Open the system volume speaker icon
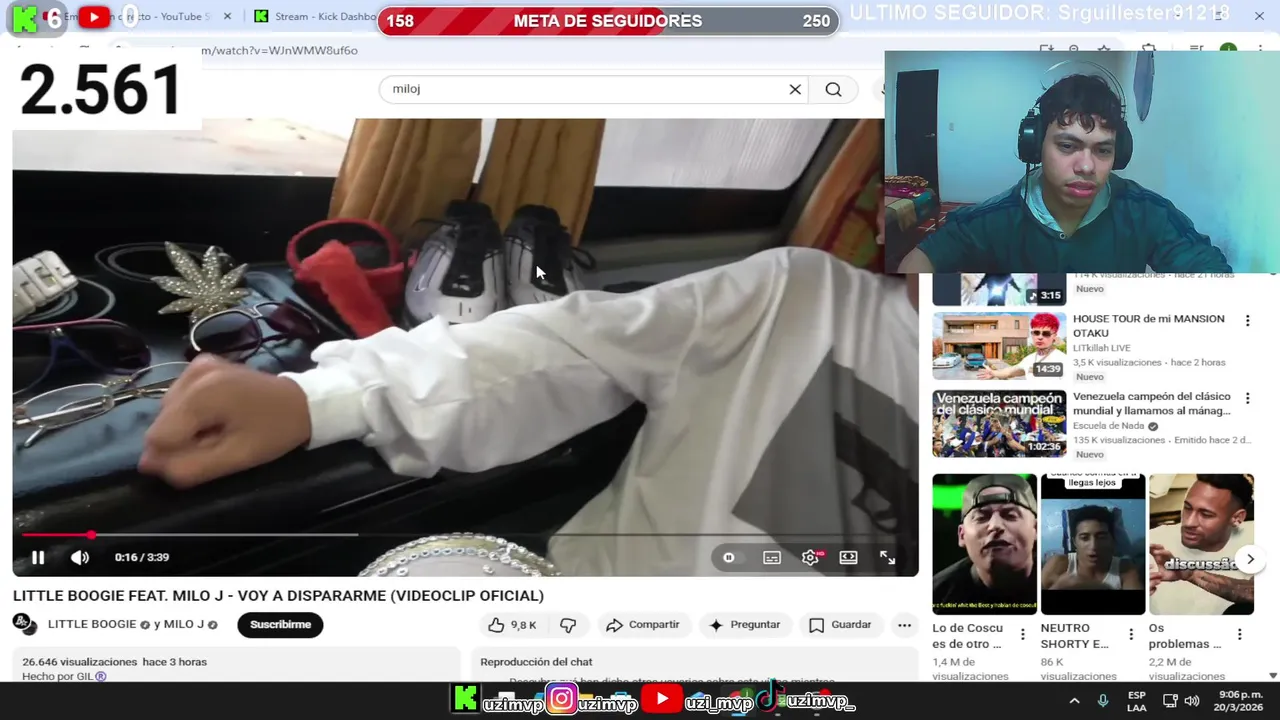Image resolution: width=1280 pixels, height=720 pixels. 1194,701
